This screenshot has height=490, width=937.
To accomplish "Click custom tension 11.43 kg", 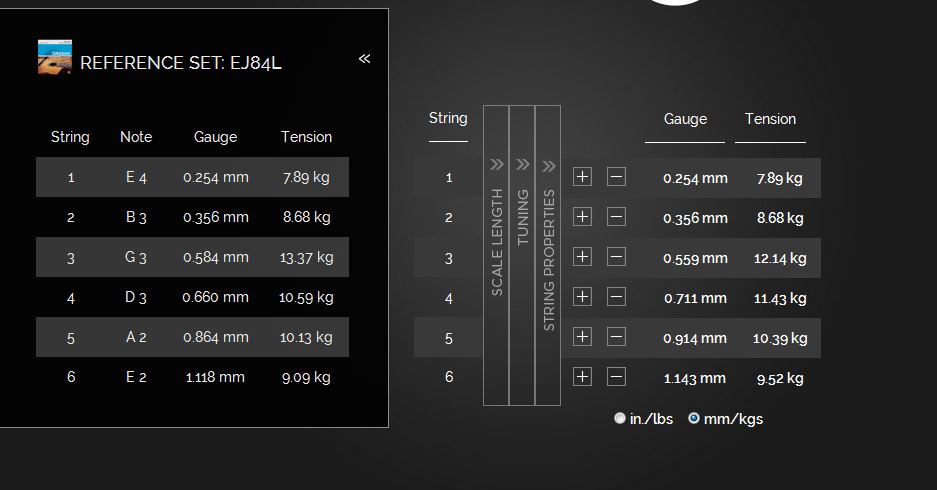I will [x=780, y=298].
